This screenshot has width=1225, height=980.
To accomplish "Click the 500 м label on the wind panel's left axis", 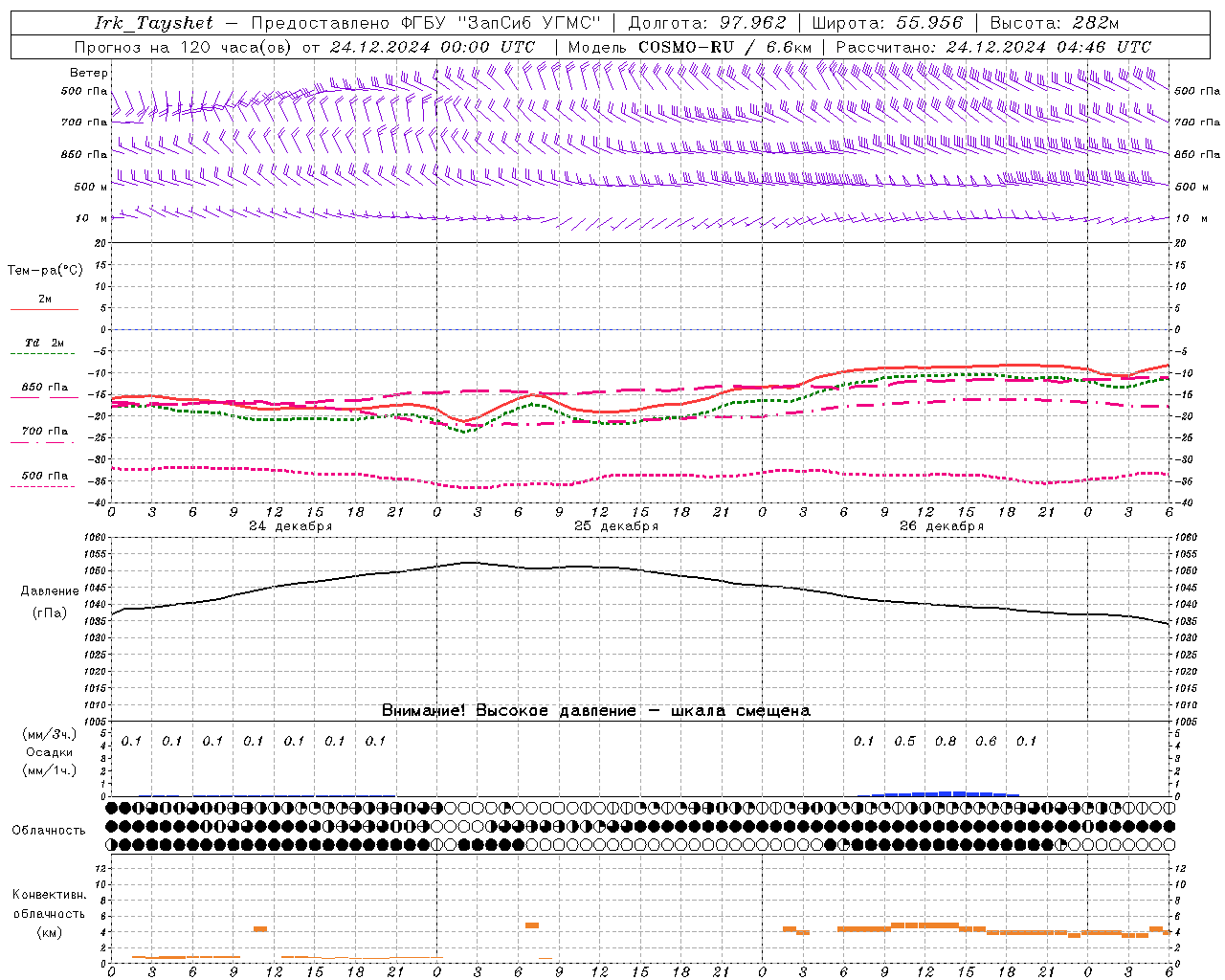I will pyautogui.click(x=91, y=187).
